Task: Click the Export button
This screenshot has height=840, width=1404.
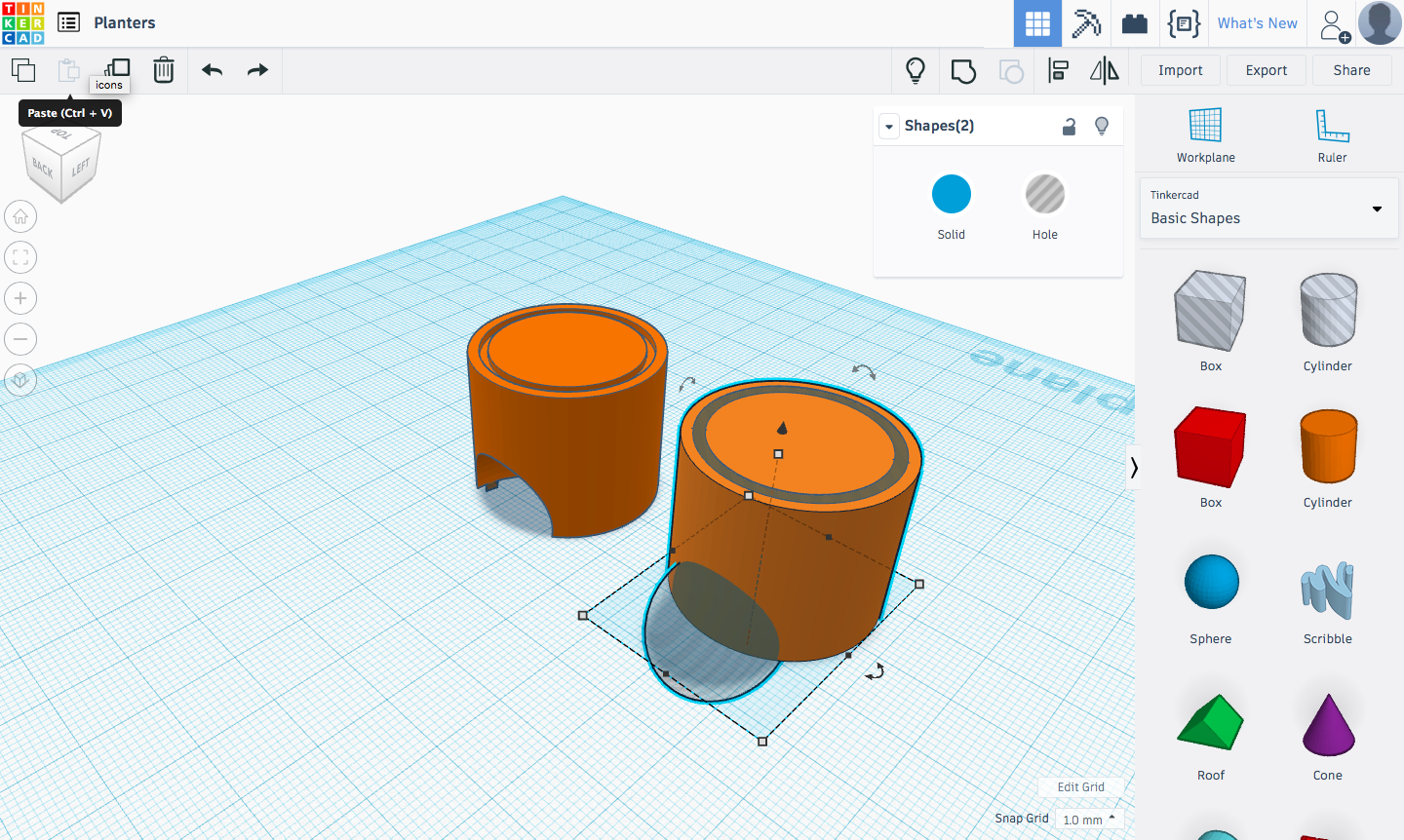Action: point(1267,70)
